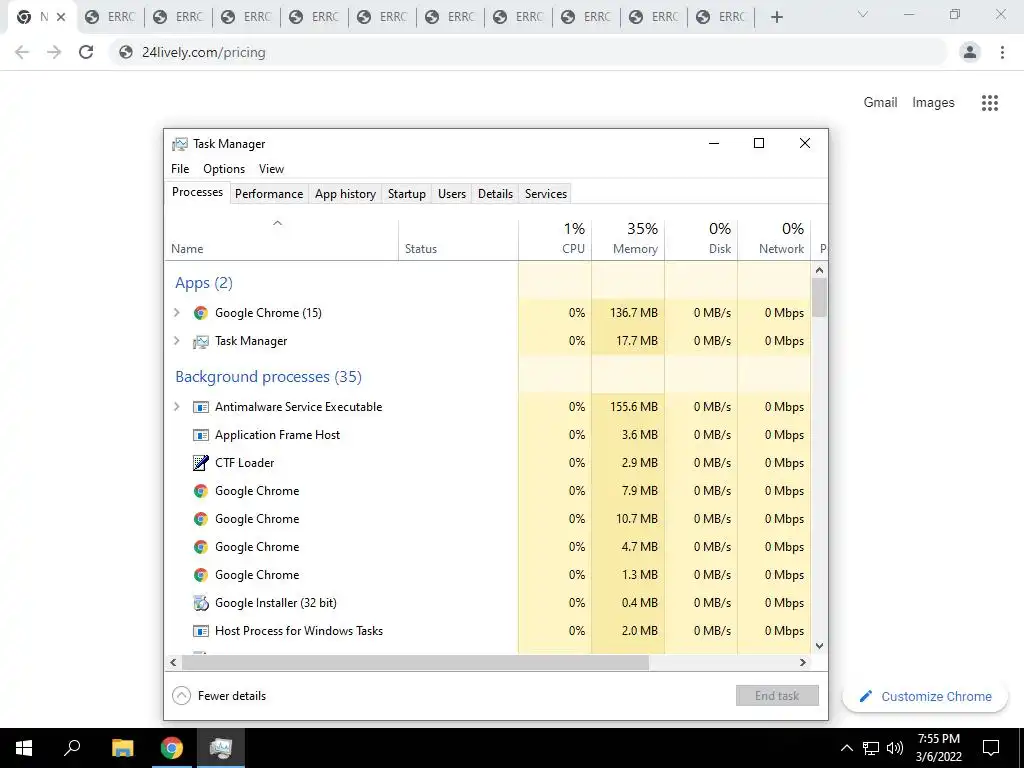Click the Host Process for Windows Tasks icon

click(x=200, y=631)
